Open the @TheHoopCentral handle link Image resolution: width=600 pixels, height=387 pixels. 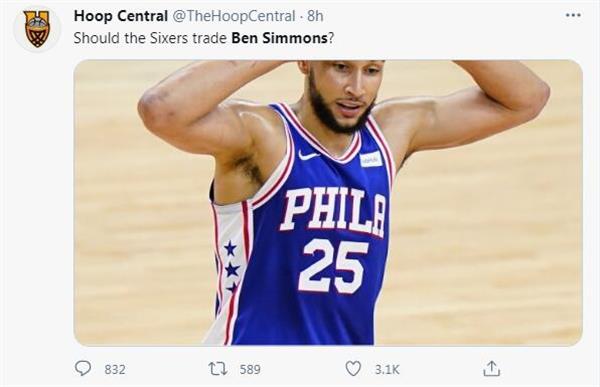(233, 16)
